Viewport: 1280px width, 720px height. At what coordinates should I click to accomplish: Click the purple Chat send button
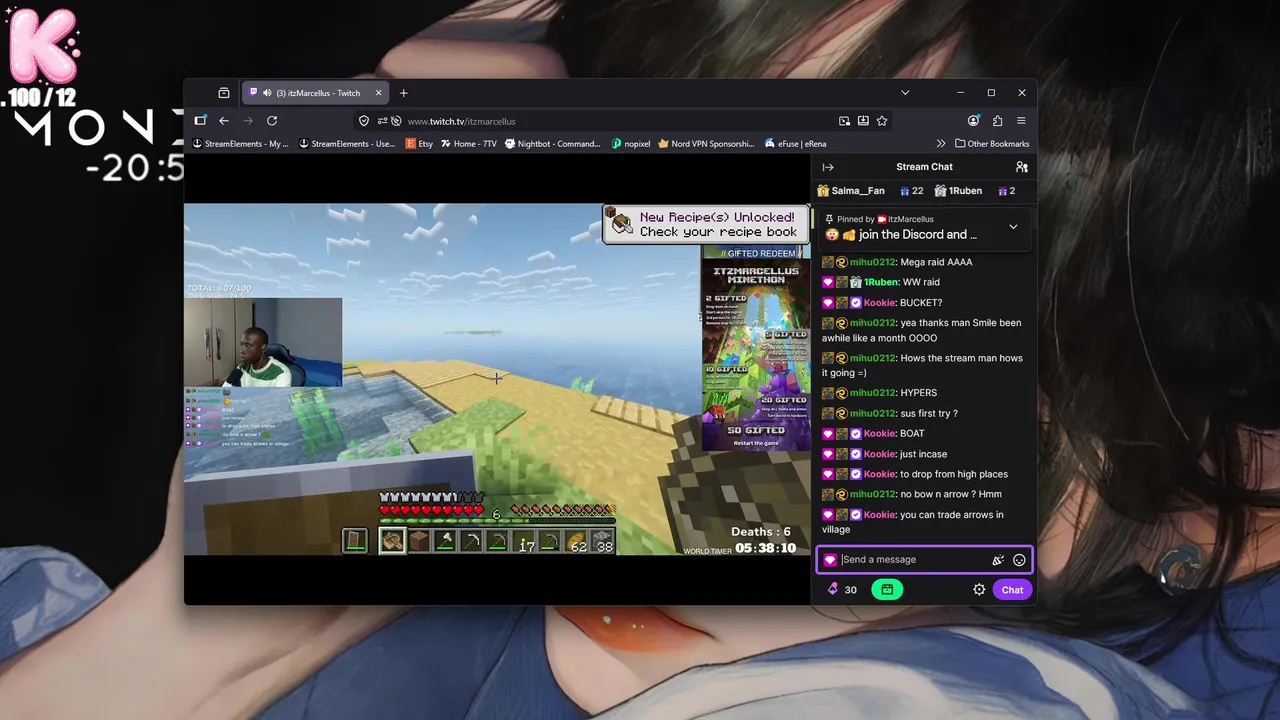point(1012,590)
